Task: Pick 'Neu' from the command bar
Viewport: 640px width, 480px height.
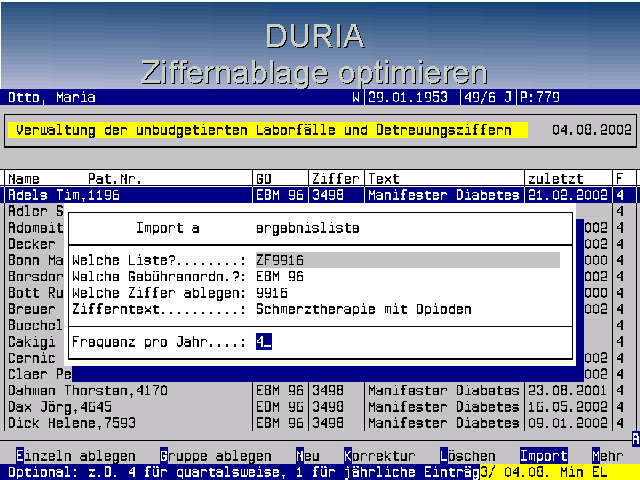Action: pos(308,456)
